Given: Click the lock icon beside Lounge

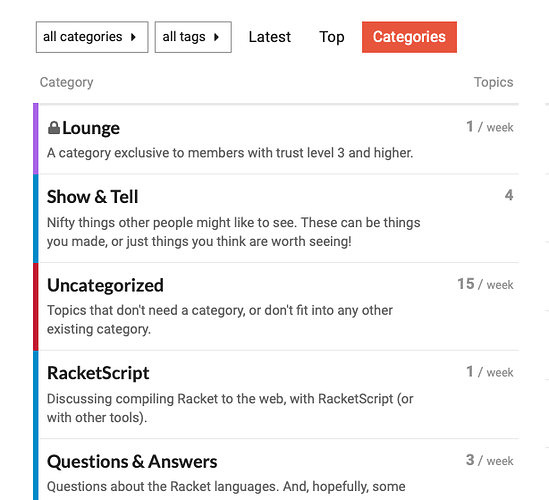Looking at the screenshot, I should coord(54,128).
